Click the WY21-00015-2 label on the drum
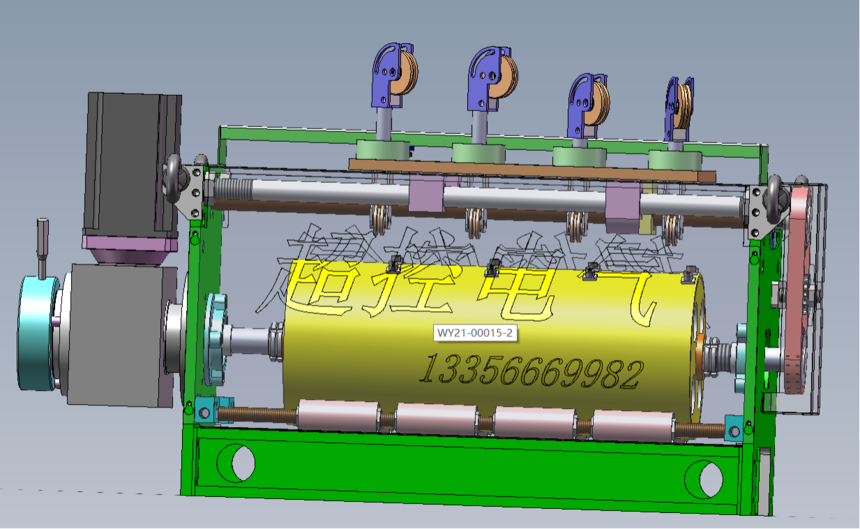This screenshot has height=529, width=860. [x=475, y=333]
